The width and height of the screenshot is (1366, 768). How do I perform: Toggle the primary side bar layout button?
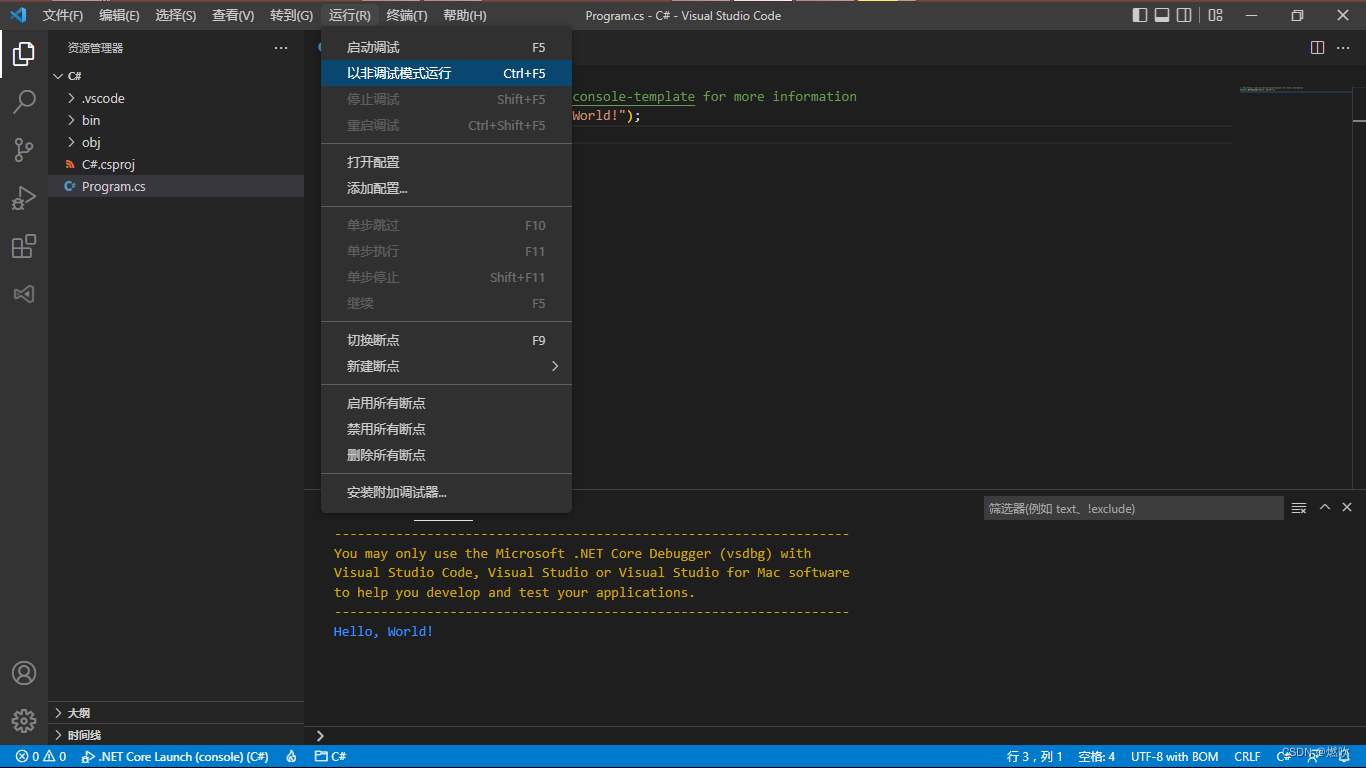[x=1140, y=15]
